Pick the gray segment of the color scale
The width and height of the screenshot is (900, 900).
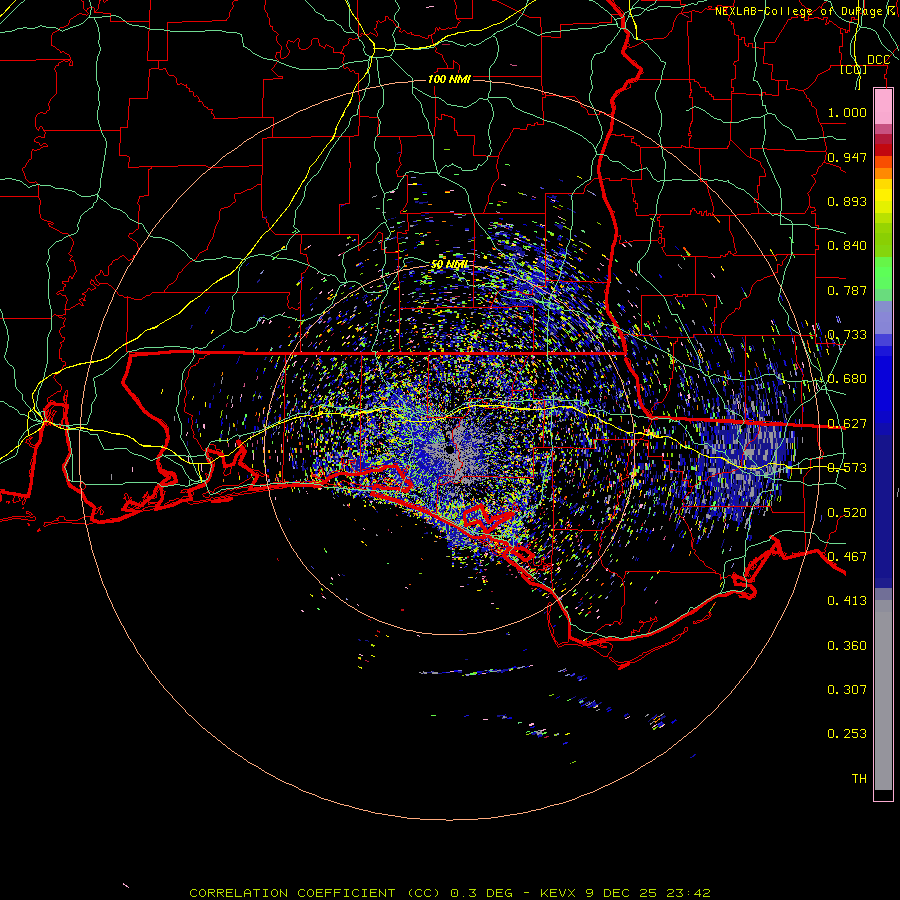click(883, 695)
